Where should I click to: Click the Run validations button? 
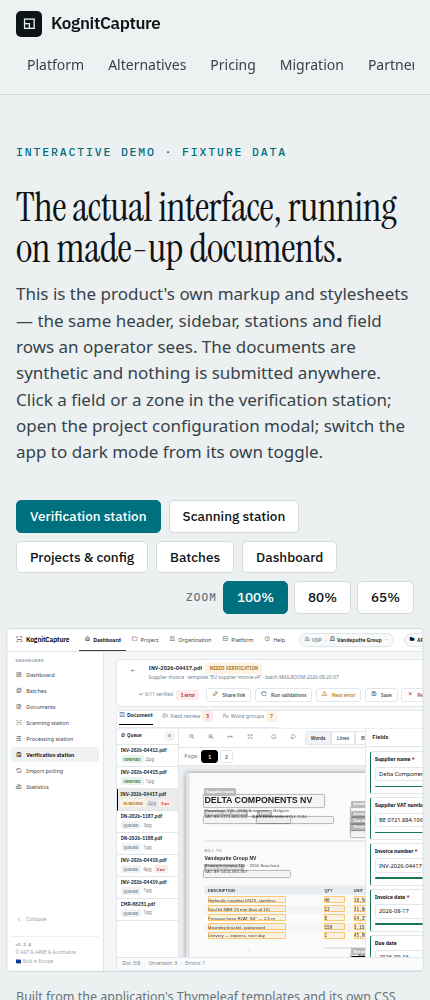(284, 695)
